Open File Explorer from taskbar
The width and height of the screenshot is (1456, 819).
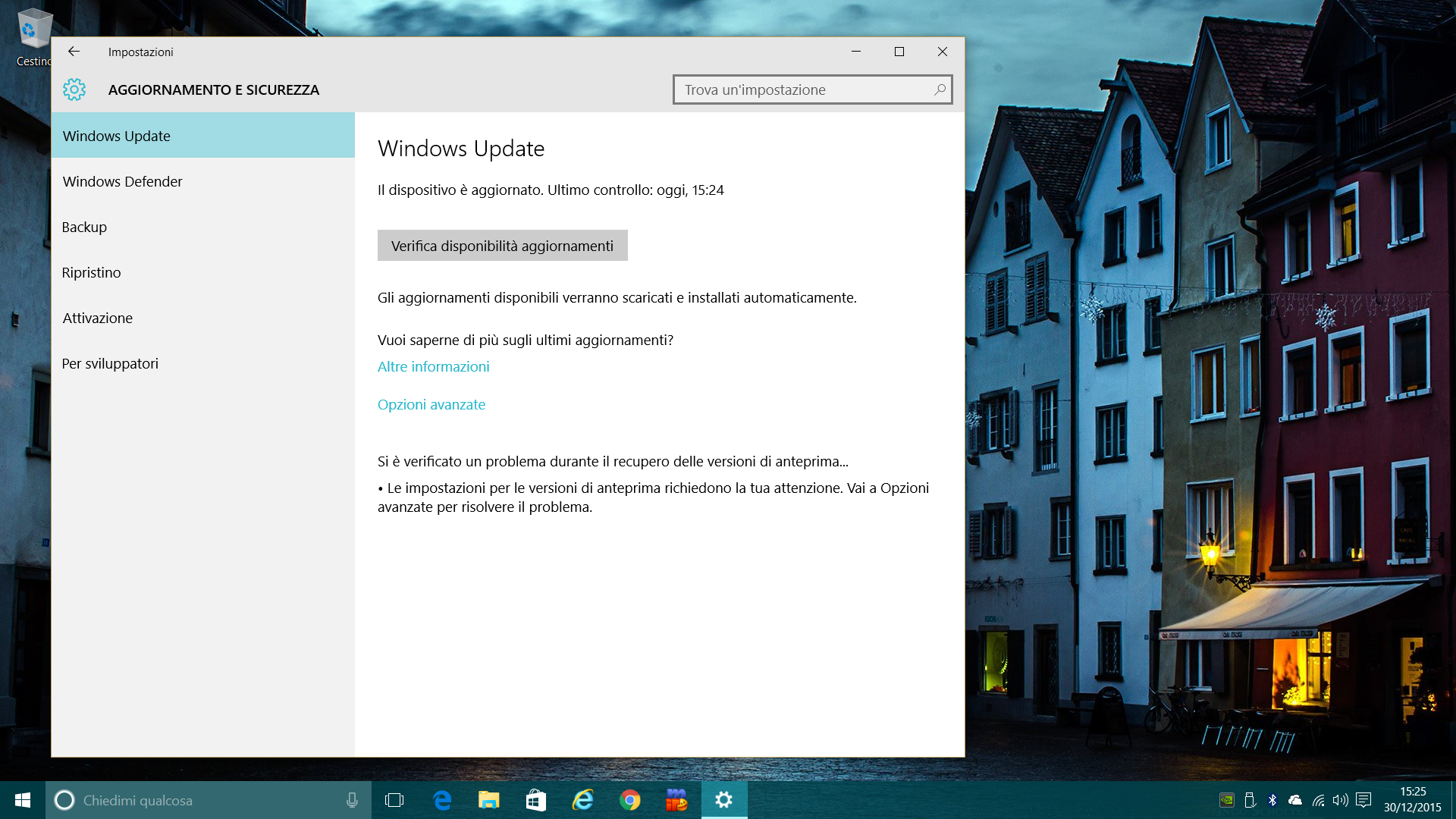489,800
